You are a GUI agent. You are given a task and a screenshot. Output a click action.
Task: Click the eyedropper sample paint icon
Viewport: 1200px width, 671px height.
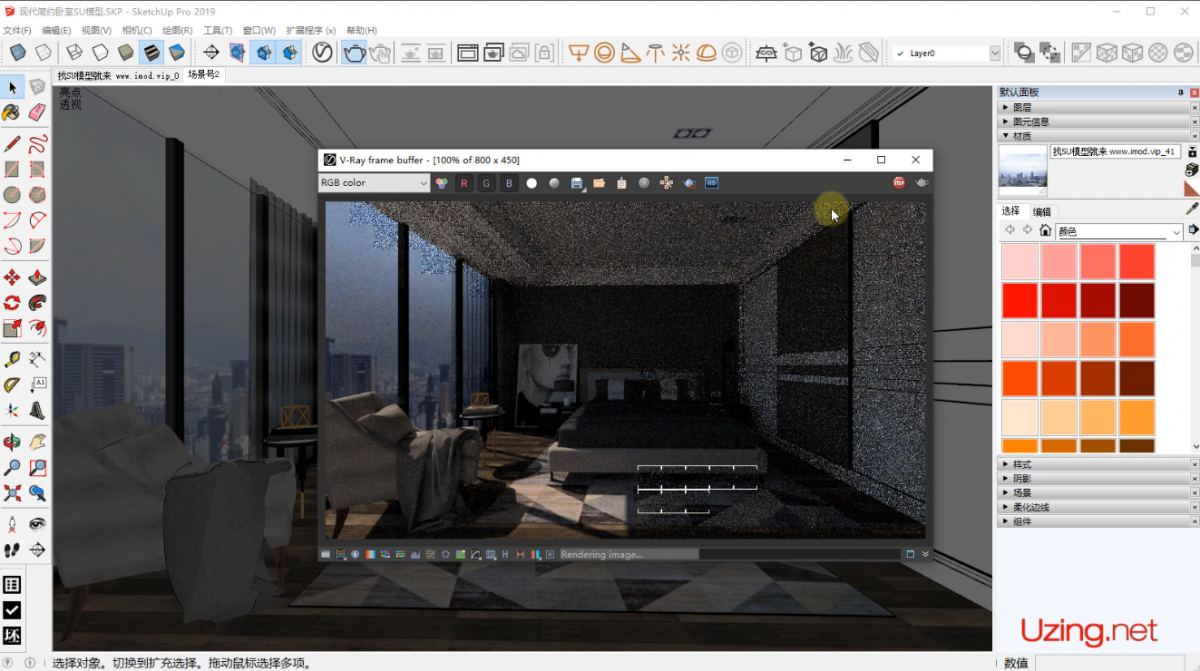point(1191,209)
